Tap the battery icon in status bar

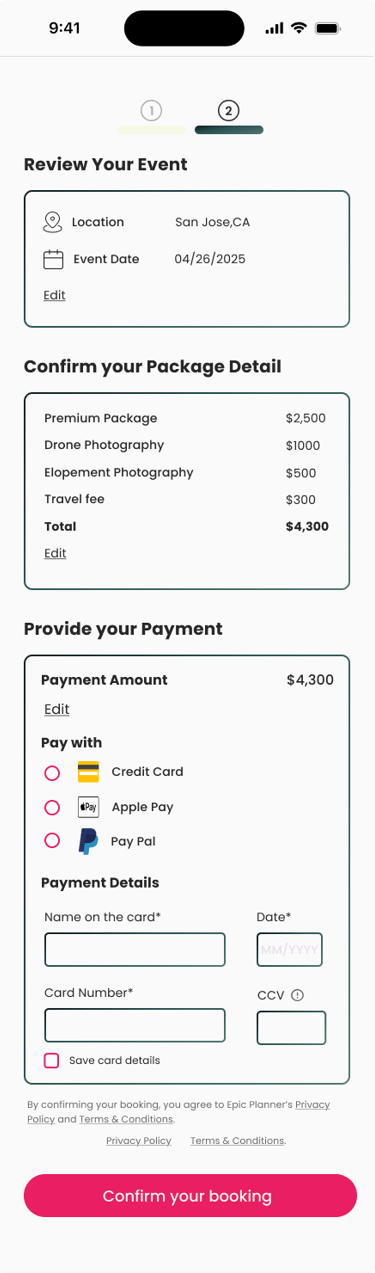point(327,28)
